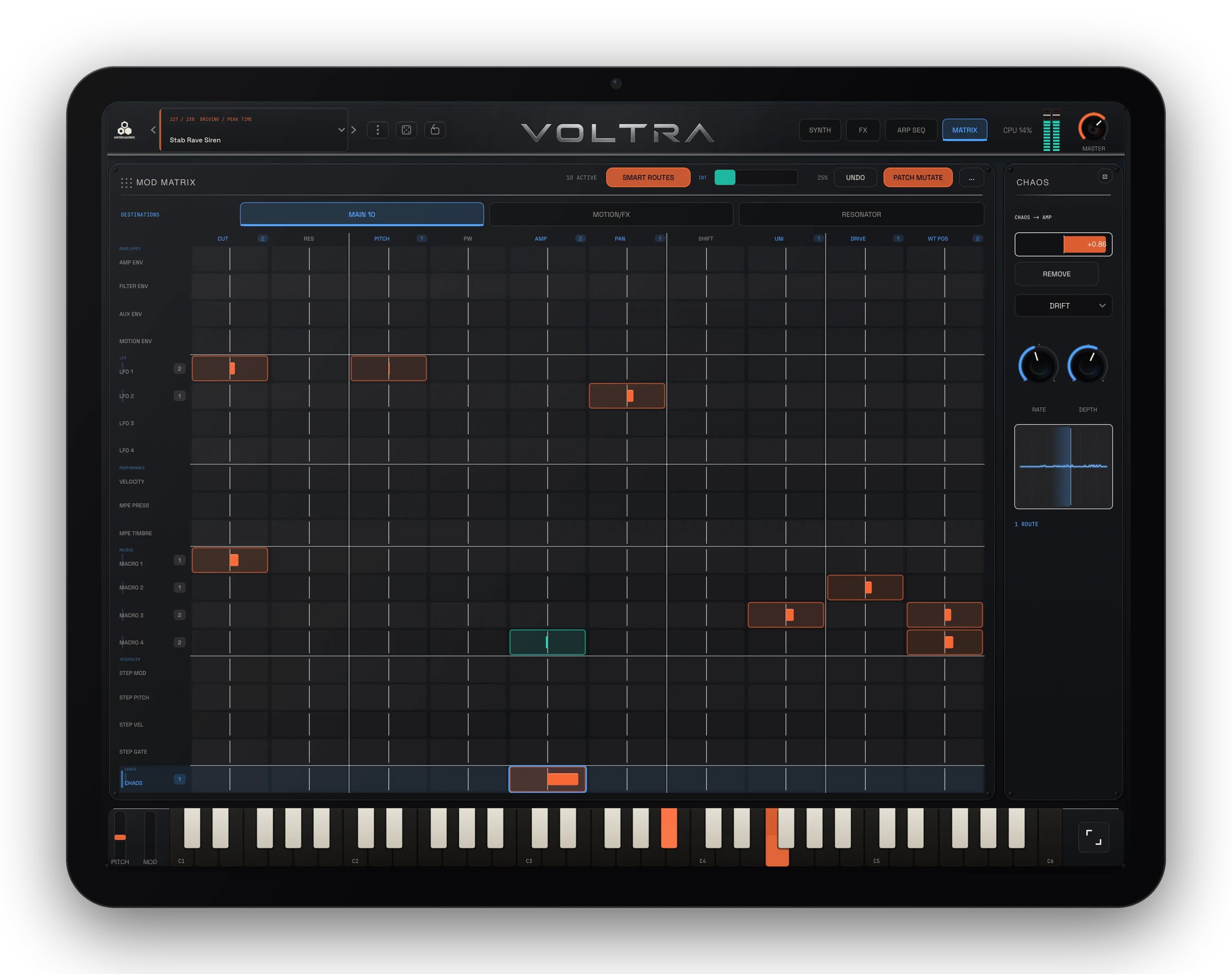
Task: Click the REMOVE route button
Action: tap(1056, 274)
